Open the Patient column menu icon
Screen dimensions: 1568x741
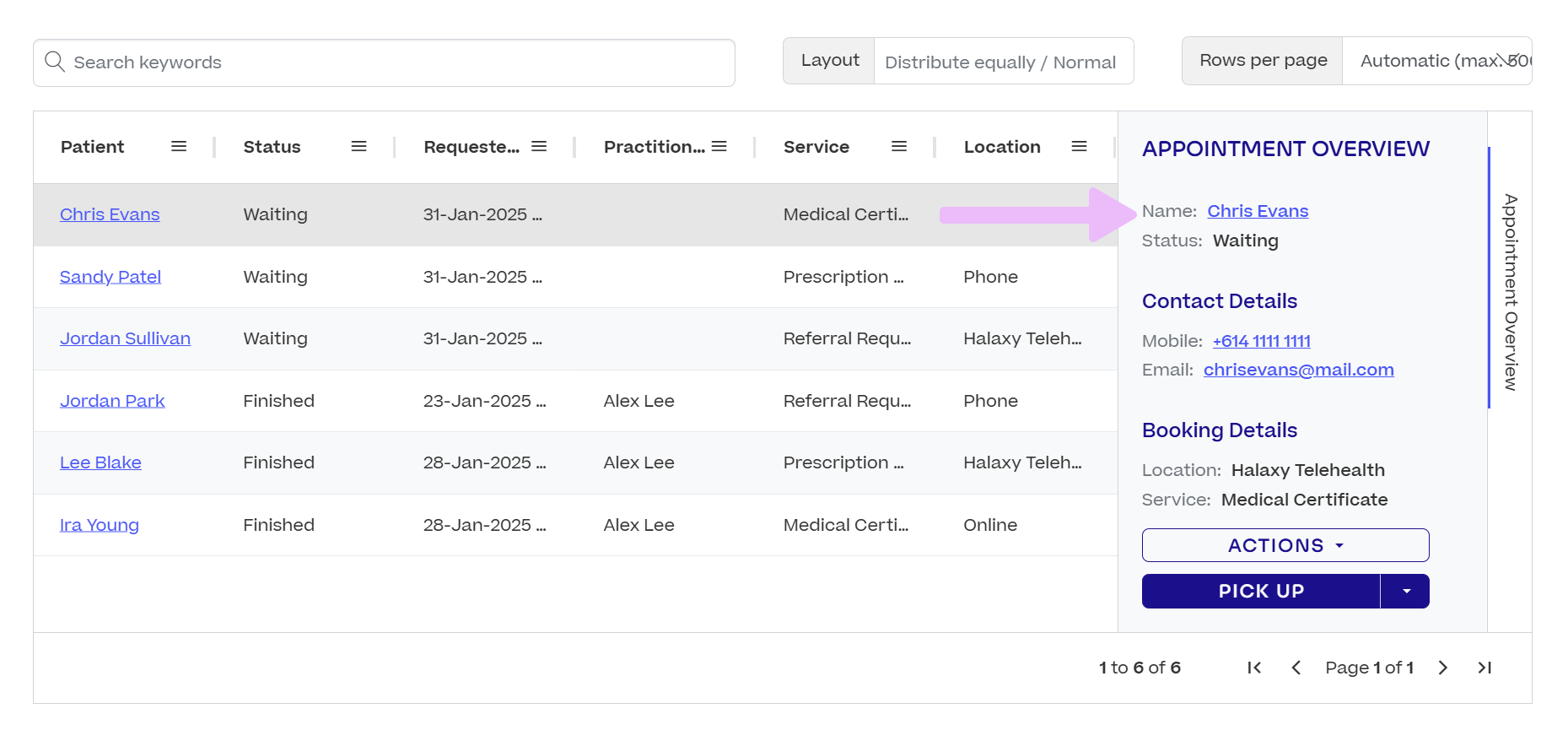pyautogui.click(x=179, y=146)
